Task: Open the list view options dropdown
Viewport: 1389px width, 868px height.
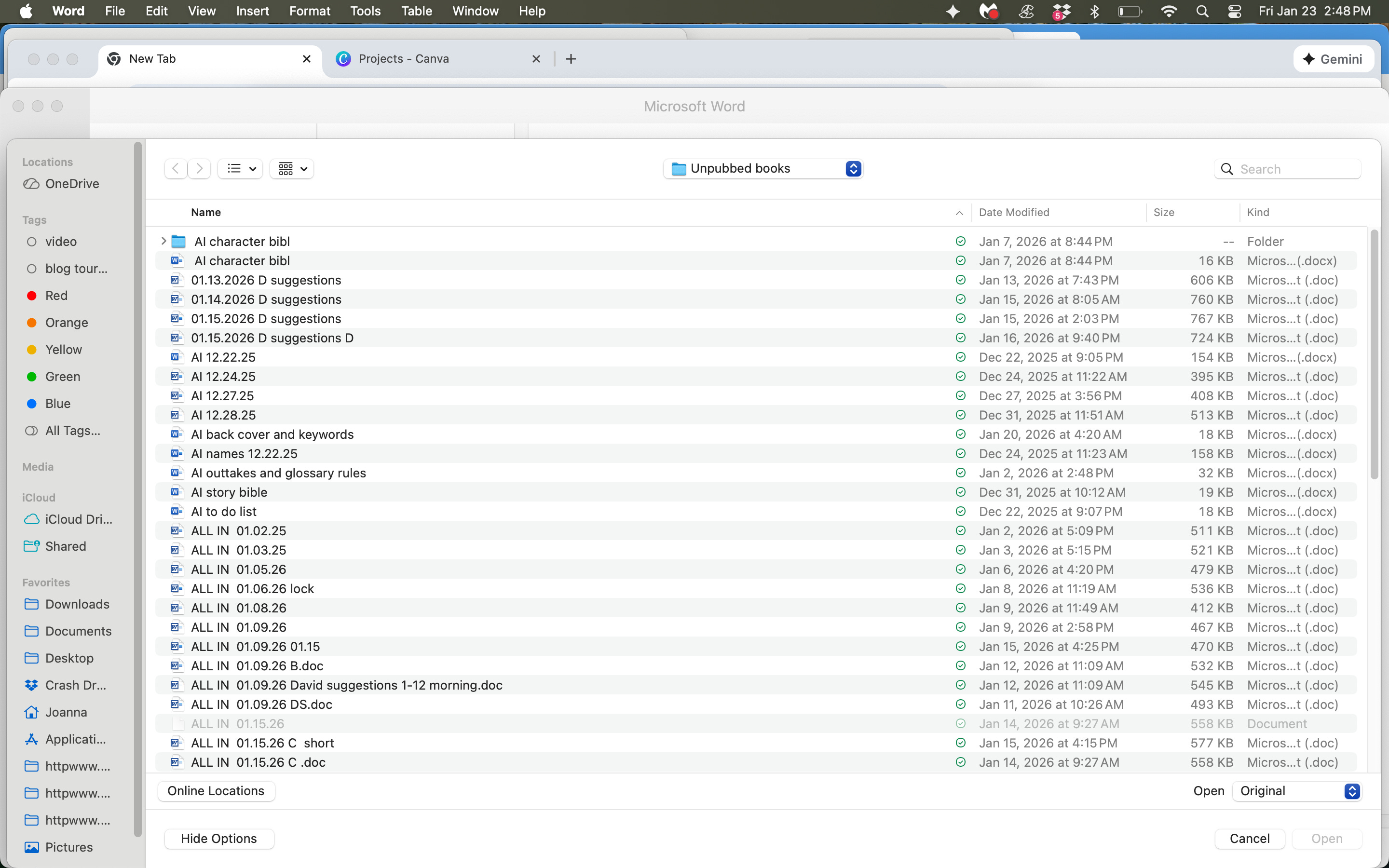Action: [241, 169]
